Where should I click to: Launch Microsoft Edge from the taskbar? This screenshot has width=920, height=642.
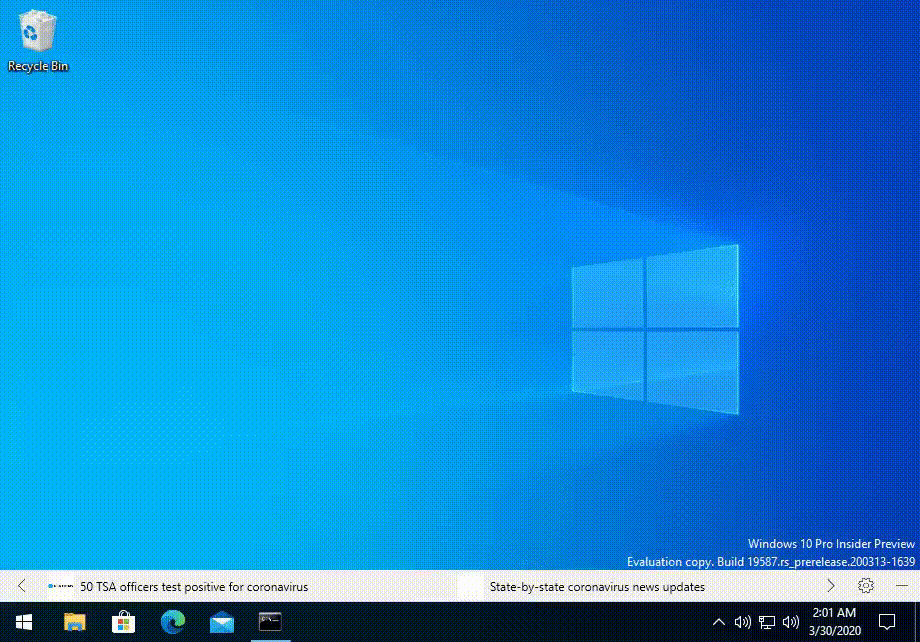[x=172, y=622]
